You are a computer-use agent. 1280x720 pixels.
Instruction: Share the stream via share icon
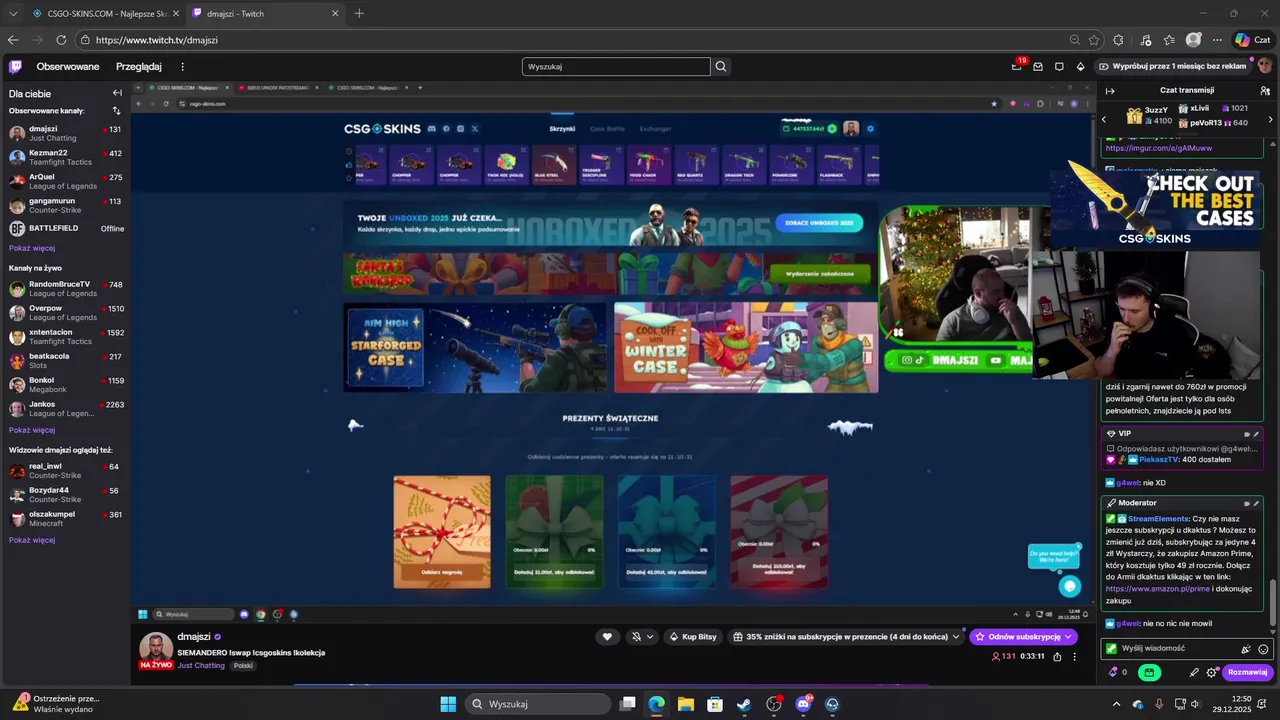1057,657
